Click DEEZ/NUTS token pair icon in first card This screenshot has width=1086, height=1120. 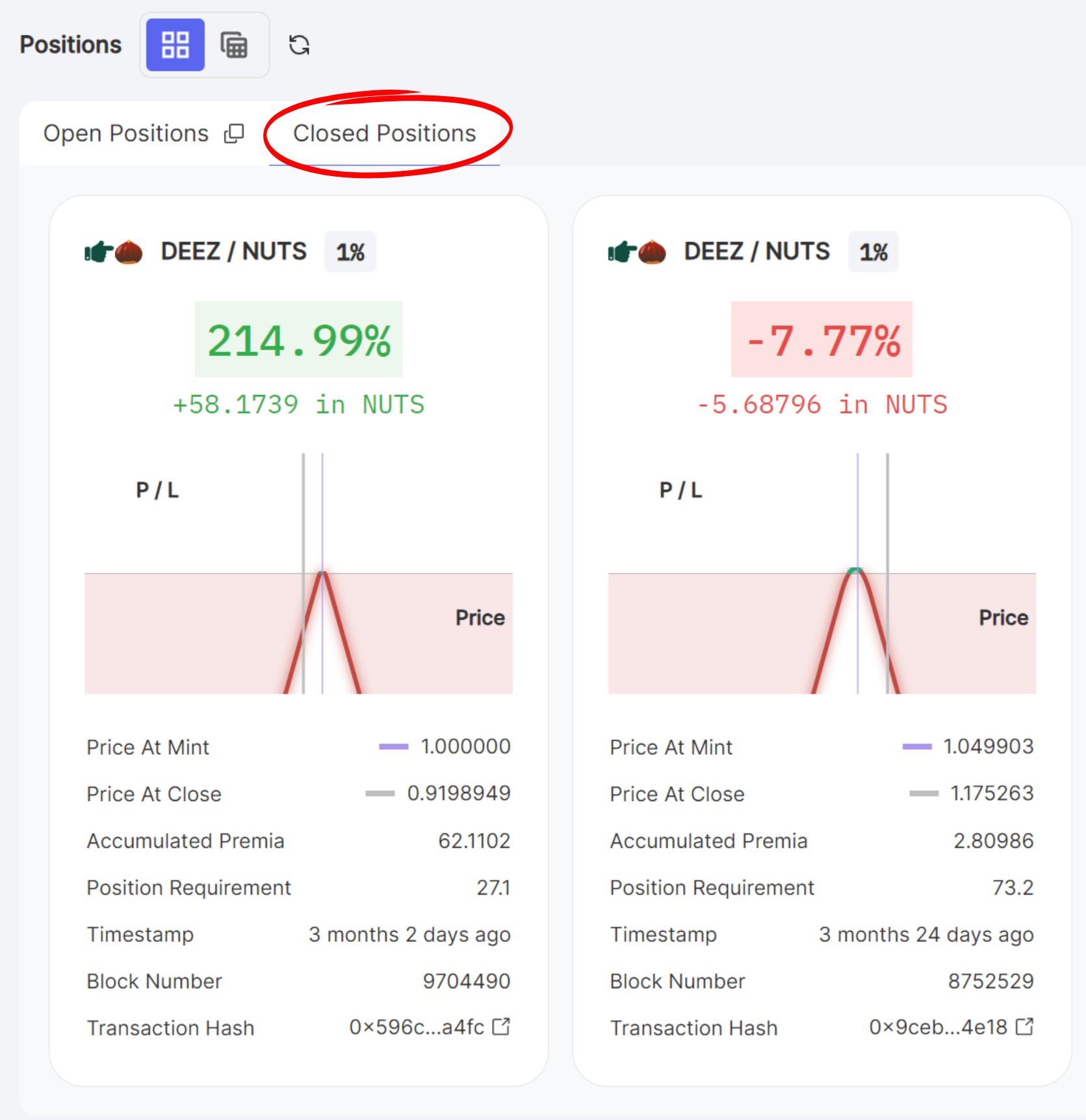(114, 251)
